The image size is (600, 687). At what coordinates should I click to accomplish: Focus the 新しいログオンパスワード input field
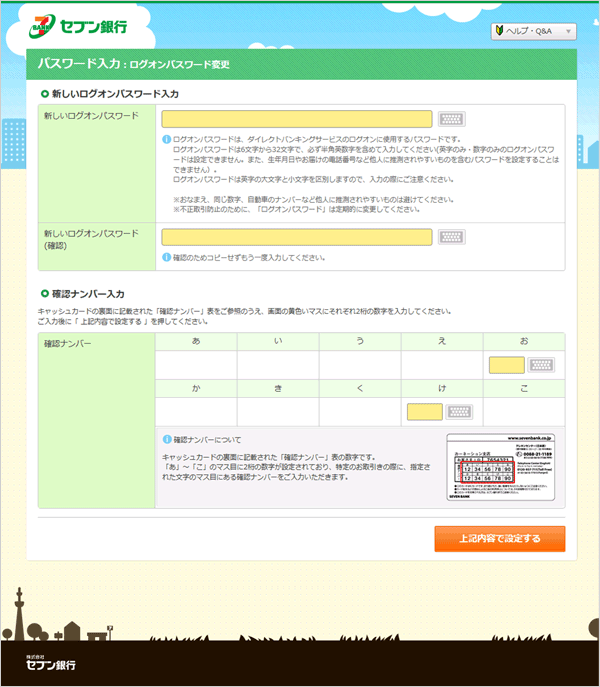pos(296,119)
